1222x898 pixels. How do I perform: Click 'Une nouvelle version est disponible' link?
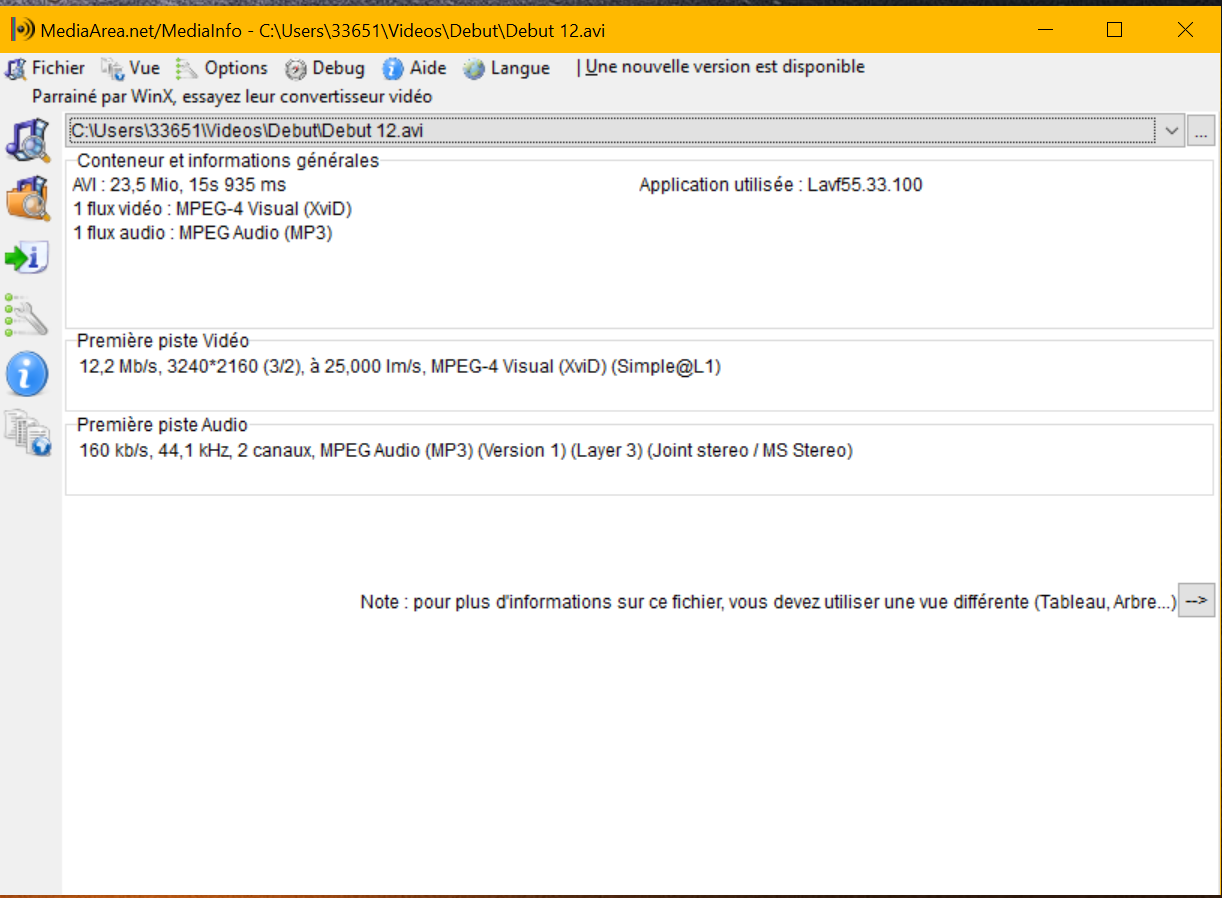click(x=725, y=67)
